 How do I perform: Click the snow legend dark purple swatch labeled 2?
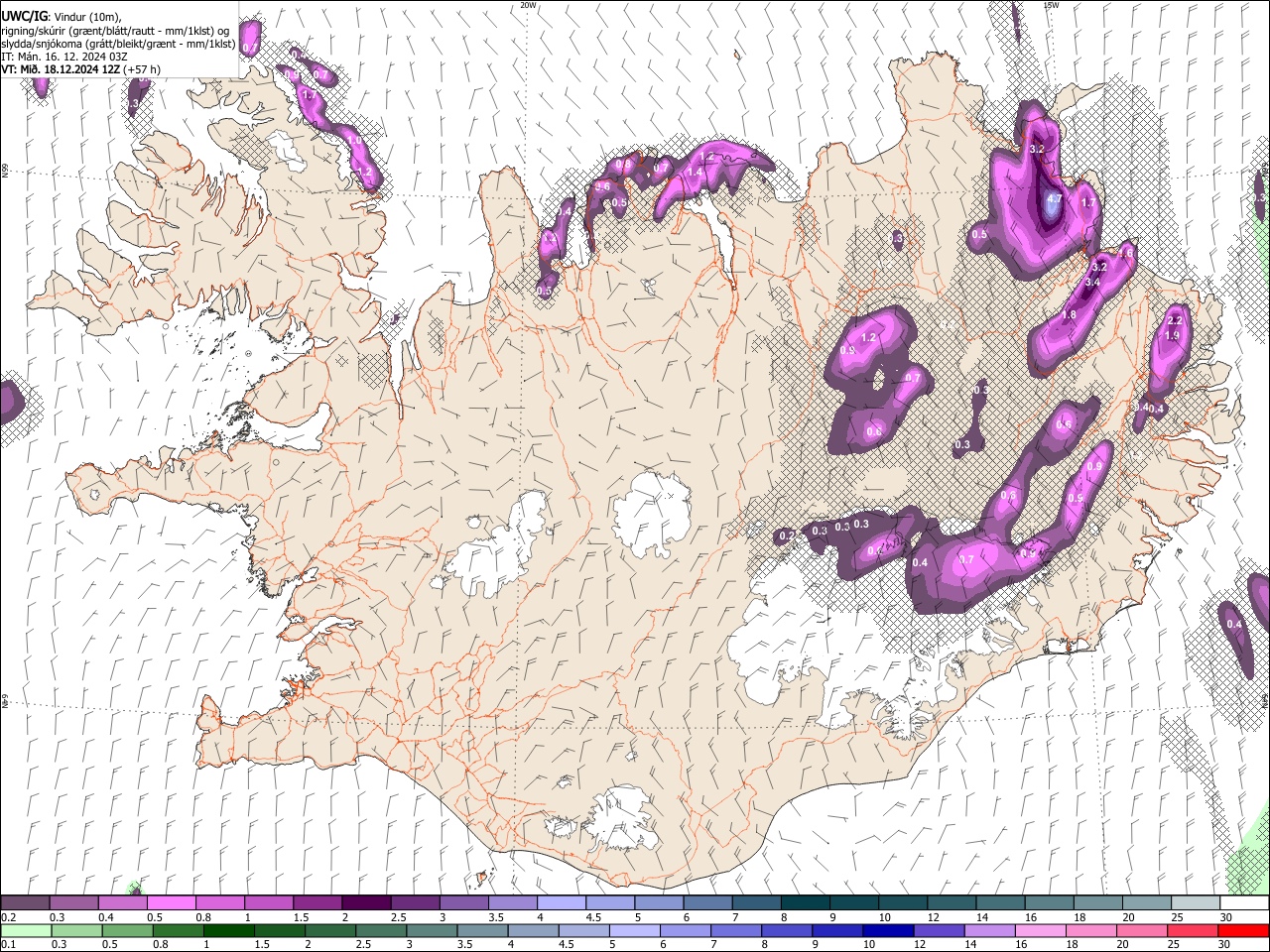pyautogui.click(x=365, y=903)
